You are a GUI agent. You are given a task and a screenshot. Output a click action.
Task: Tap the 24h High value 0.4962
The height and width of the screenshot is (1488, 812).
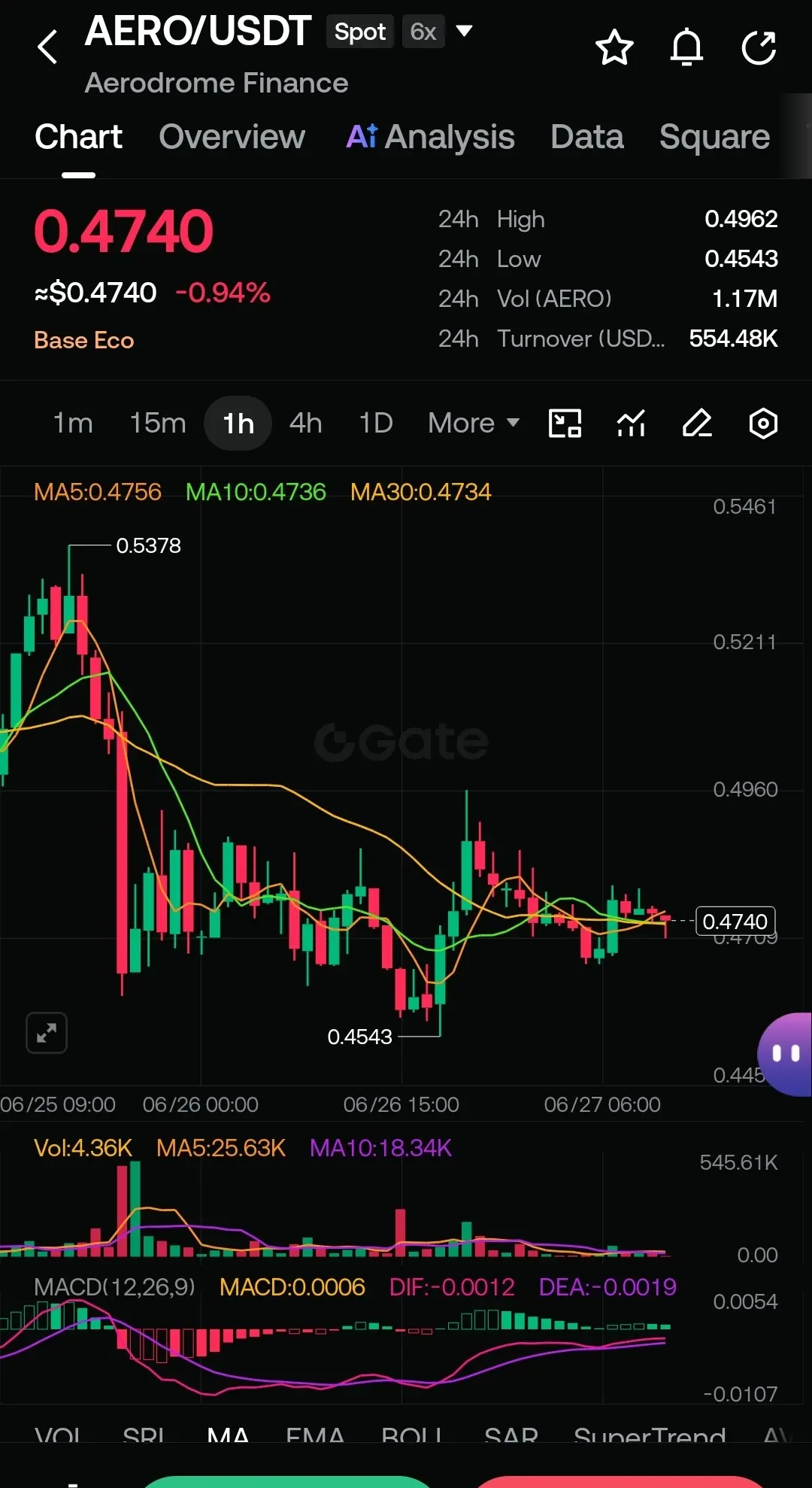click(x=741, y=219)
